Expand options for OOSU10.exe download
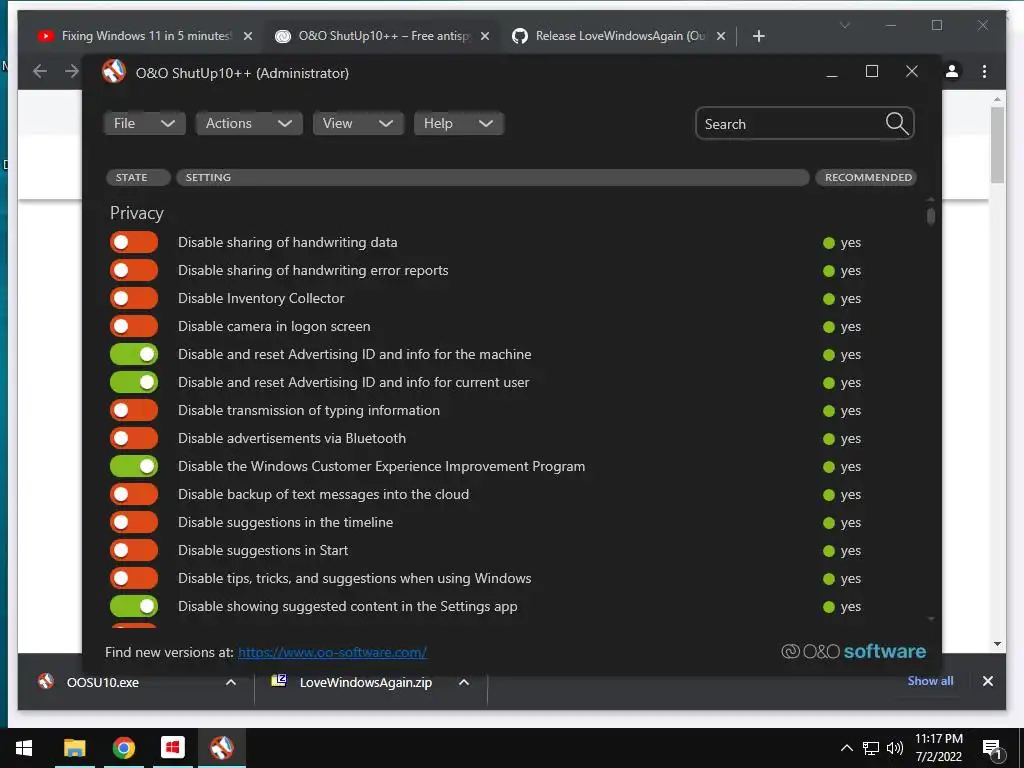 pos(231,682)
